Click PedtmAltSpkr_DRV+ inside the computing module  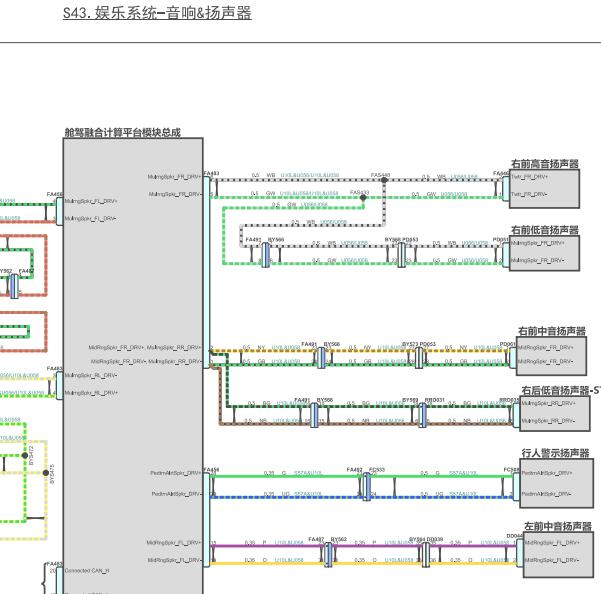click(176, 473)
